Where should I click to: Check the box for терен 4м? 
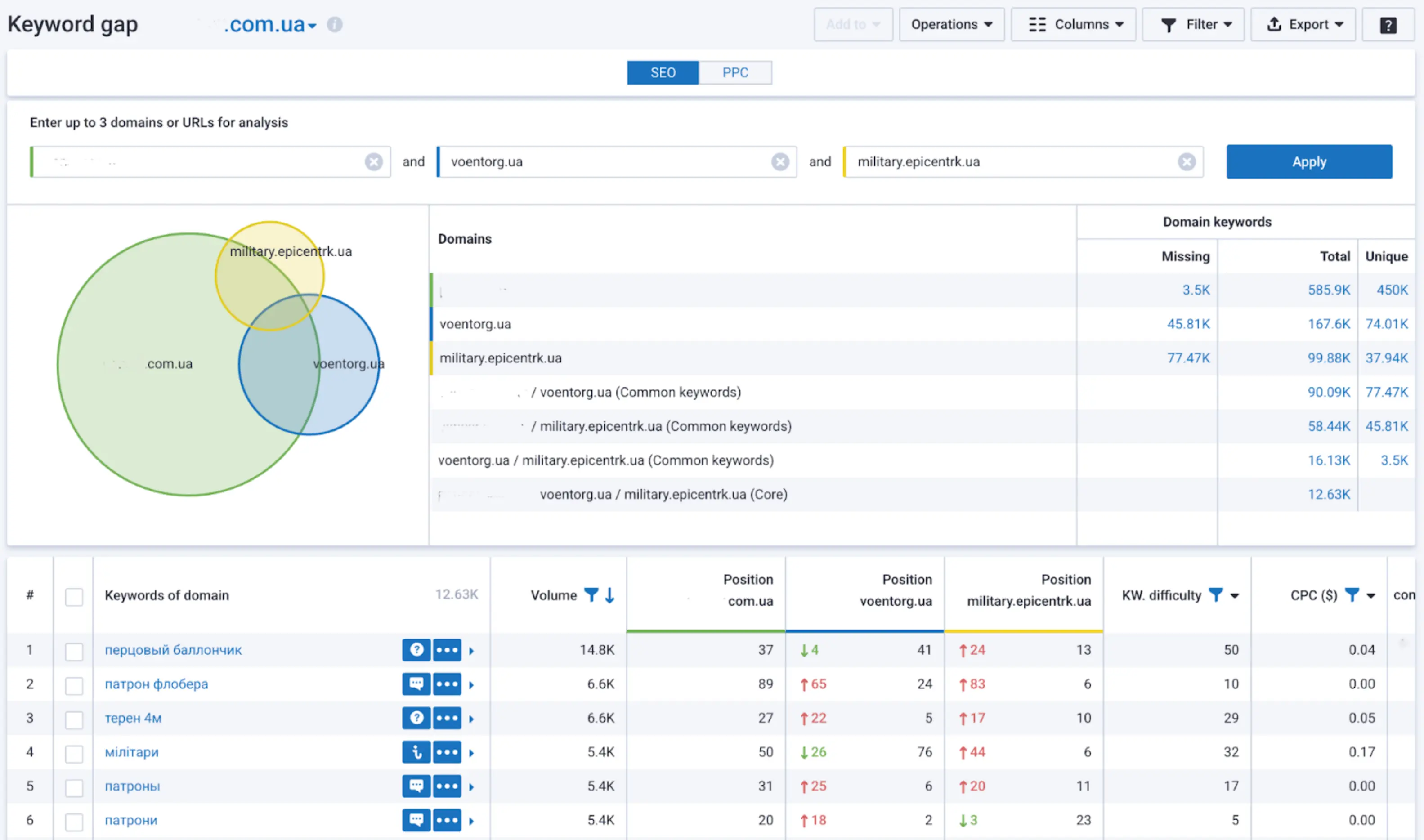coord(74,719)
